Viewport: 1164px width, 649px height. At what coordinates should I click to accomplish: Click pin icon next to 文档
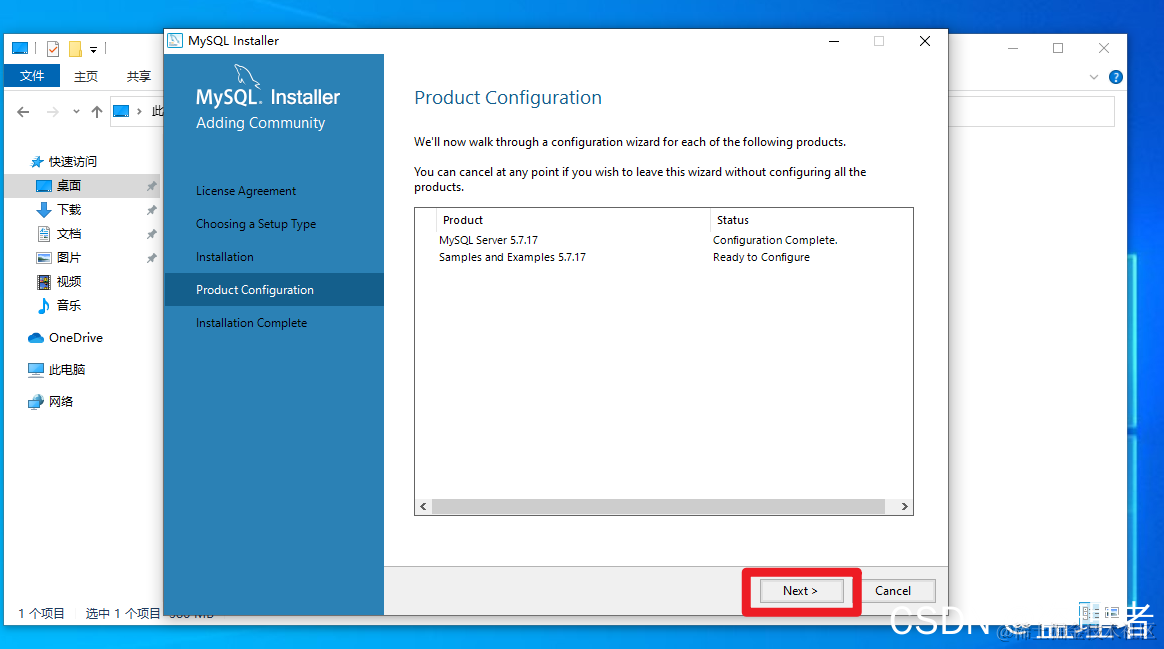pos(151,234)
